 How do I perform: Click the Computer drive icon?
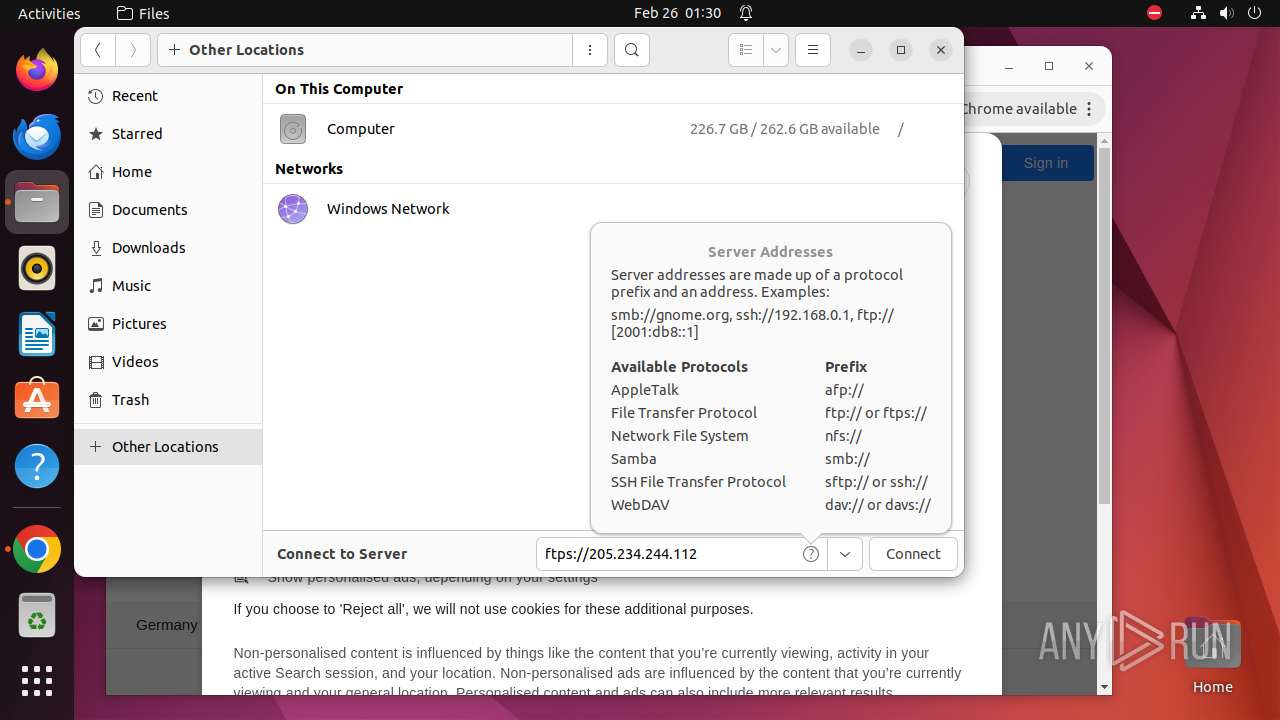click(293, 129)
